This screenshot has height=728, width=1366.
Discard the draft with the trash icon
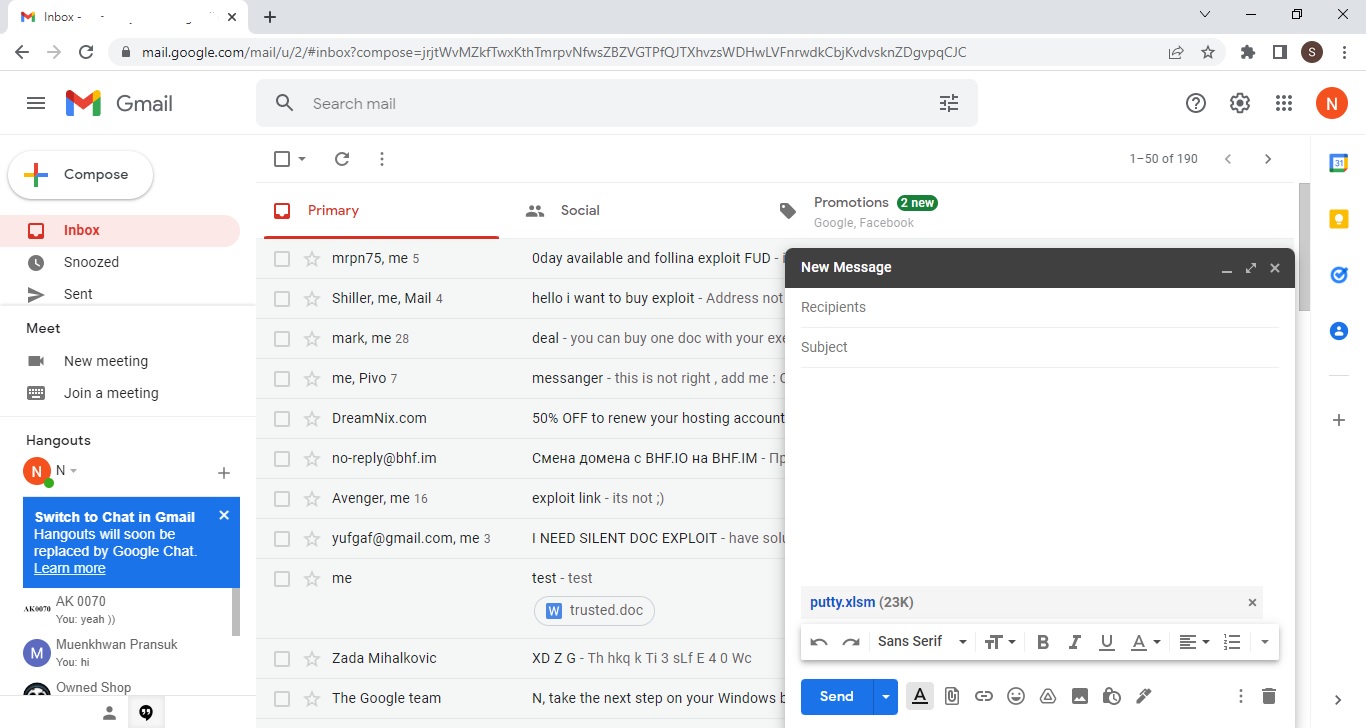[1269, 696]
